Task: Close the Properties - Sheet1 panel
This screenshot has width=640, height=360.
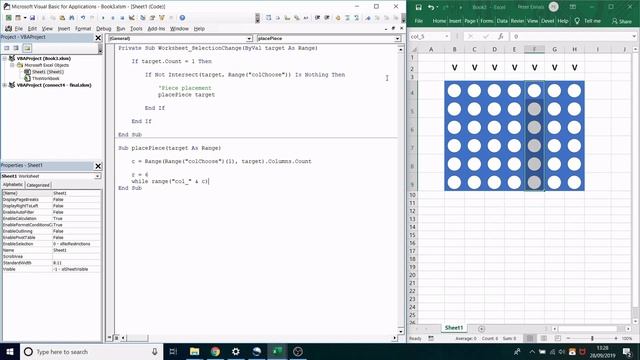Action: click(x=98, y=166)
